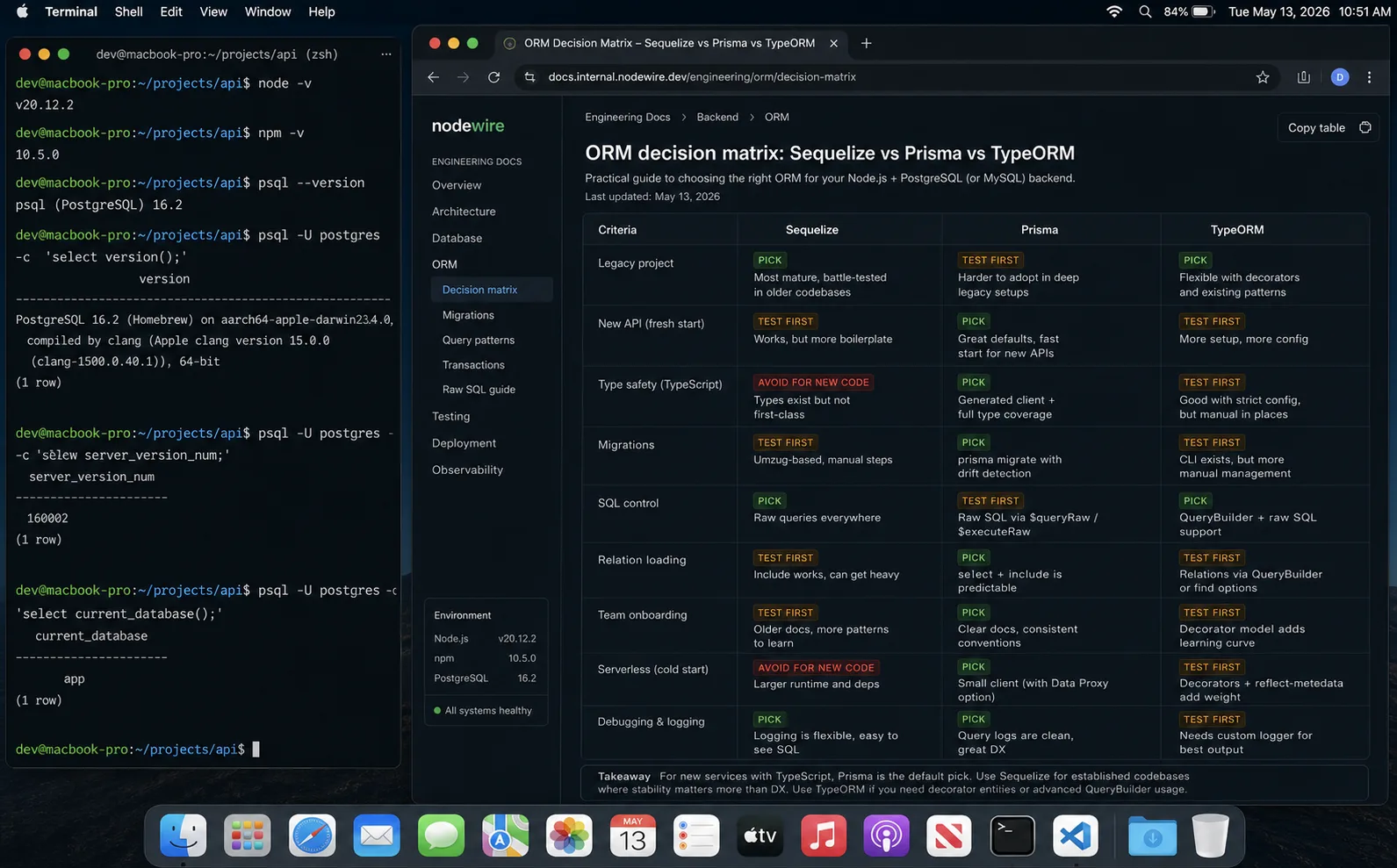The width and height of the screenshot is (1397, 868).
Task: Open Mail app in dock
Action: [377, 835]
